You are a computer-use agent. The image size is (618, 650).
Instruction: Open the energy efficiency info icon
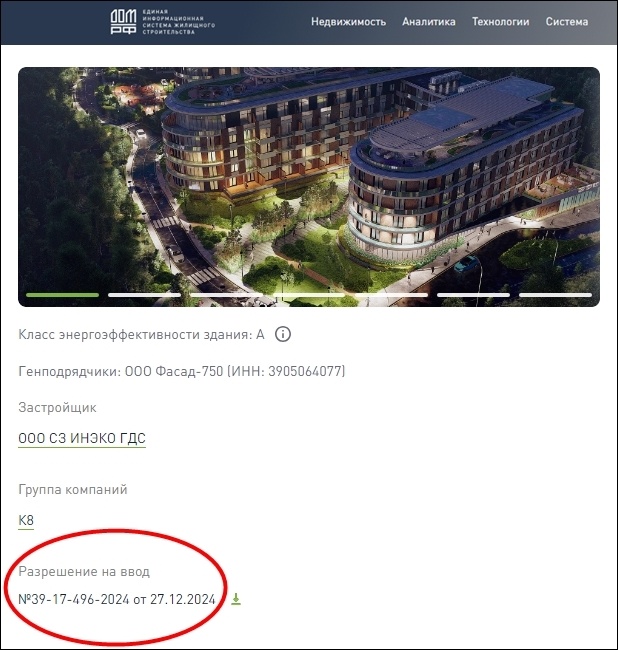(x=283, y=334)
